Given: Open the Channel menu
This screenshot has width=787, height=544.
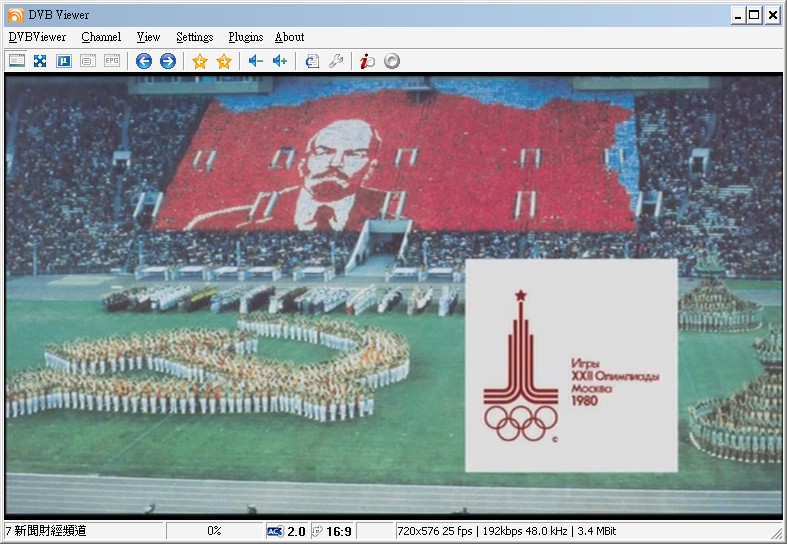Looking at the screenshot, I should 101,37.
